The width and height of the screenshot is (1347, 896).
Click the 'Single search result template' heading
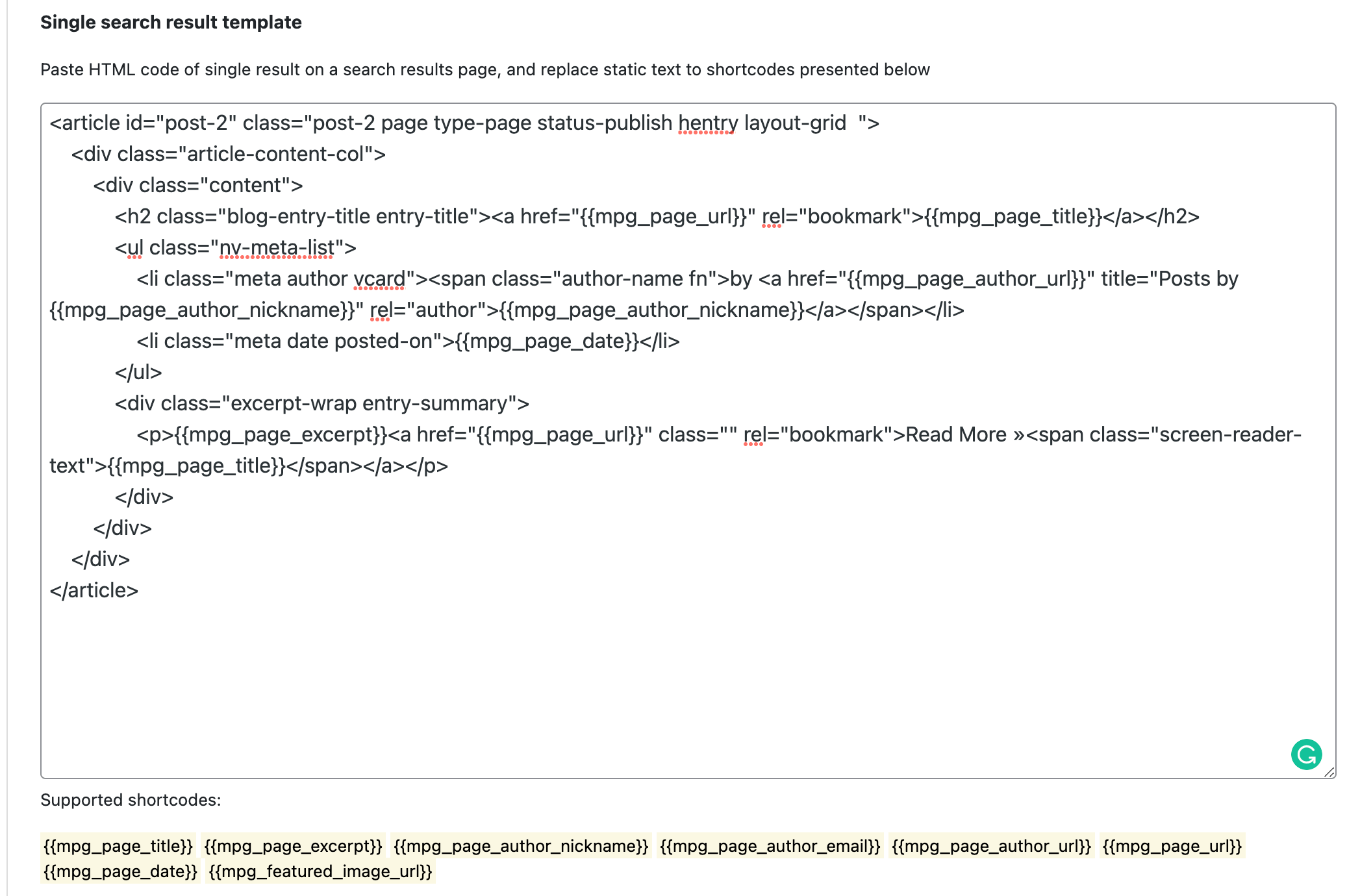click(x=171, y=22)
